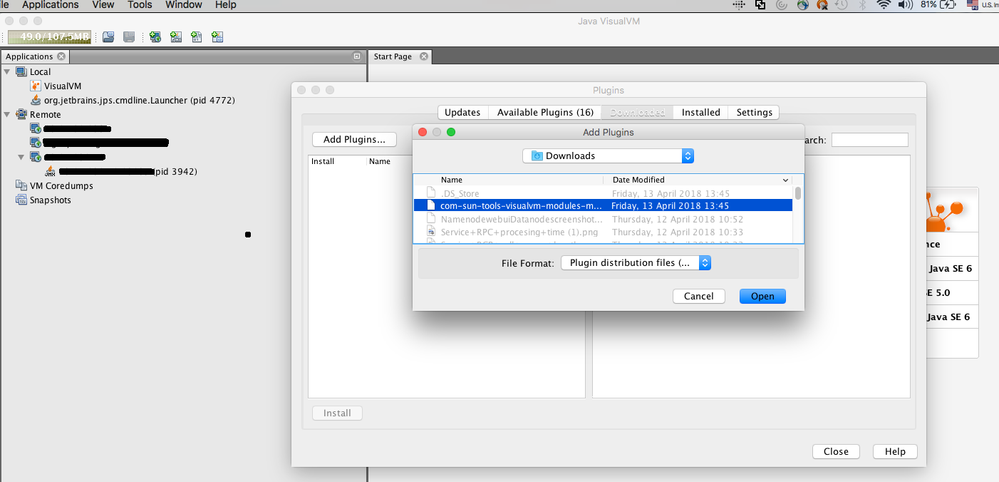Screen dimensions: 999x482
Task: Select com-sun-tools-visualvm-modules file row
Action: (603, 206)
